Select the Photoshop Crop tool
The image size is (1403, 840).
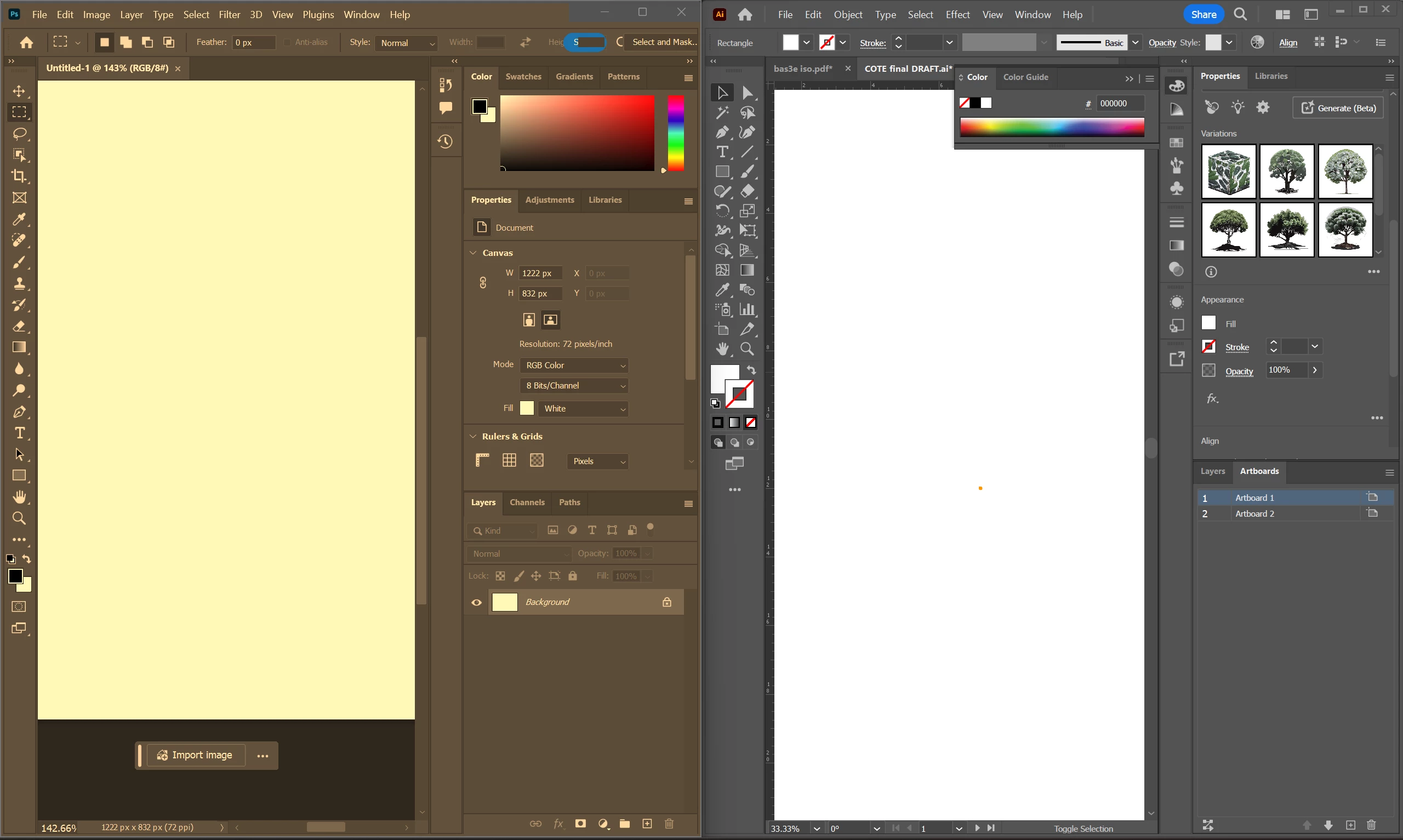pos(19,176)
